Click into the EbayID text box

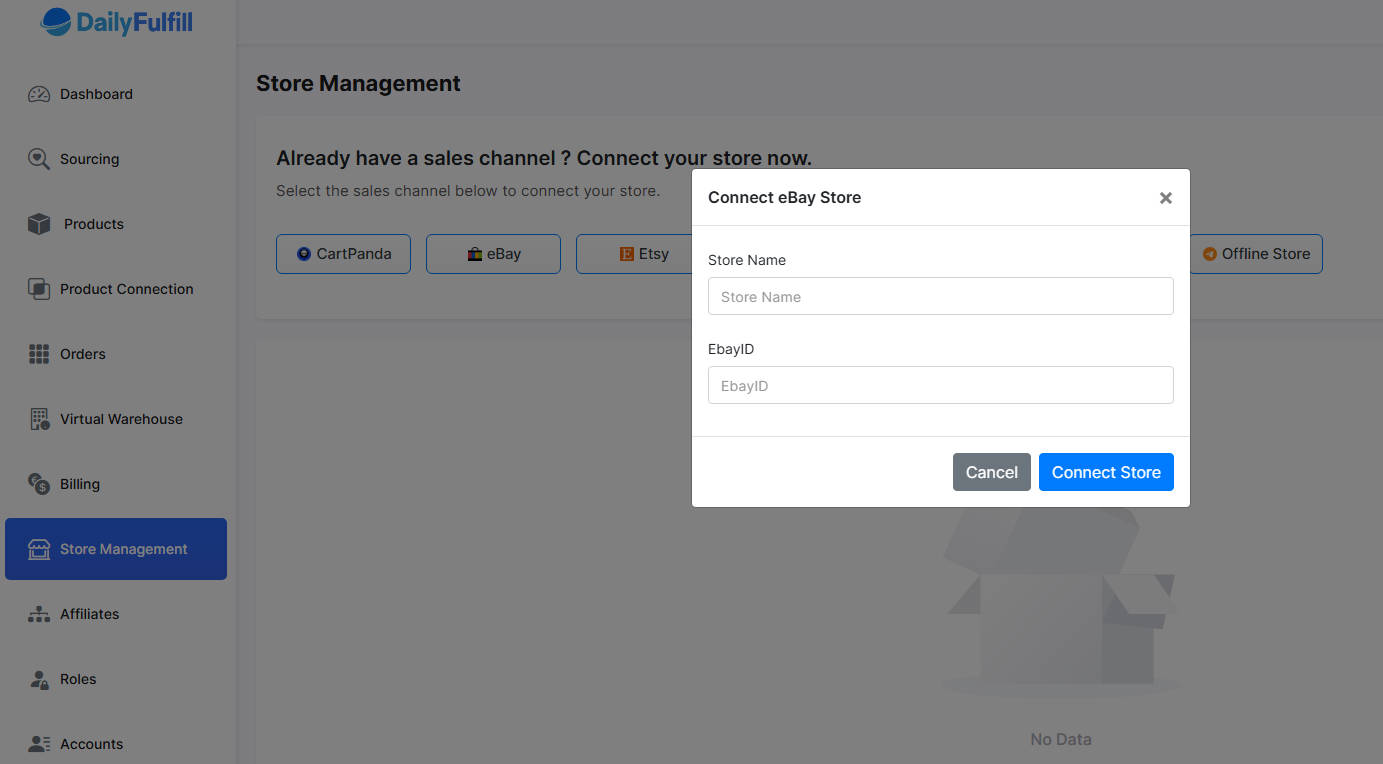[940, 385]
